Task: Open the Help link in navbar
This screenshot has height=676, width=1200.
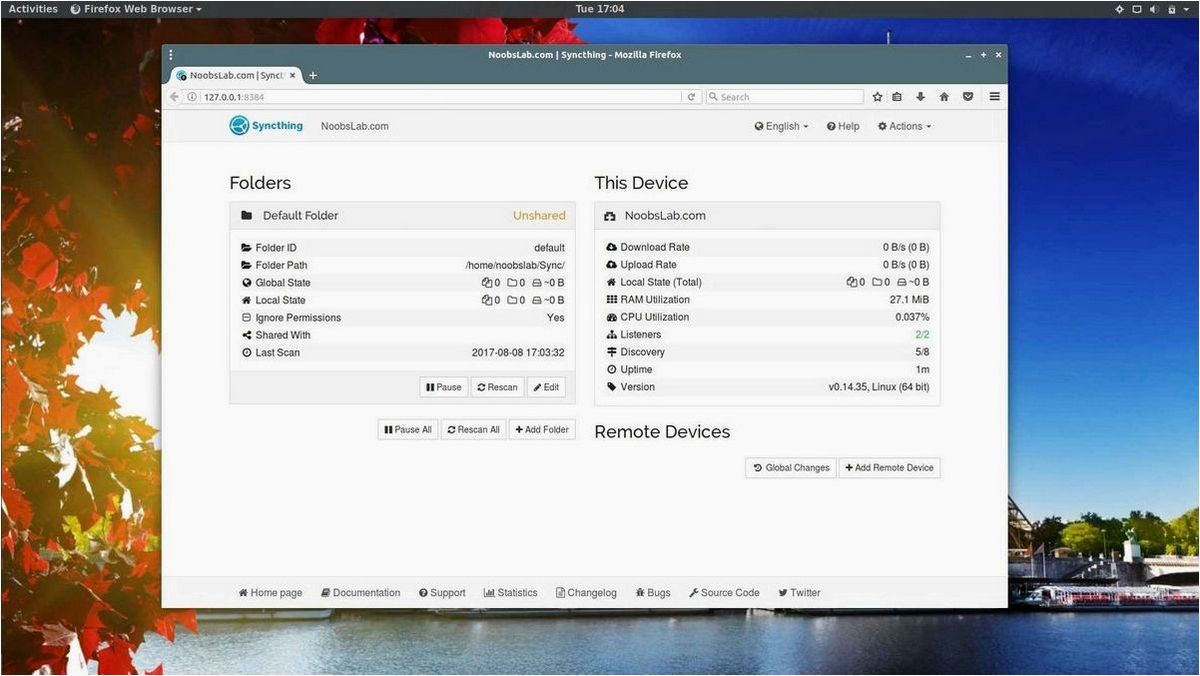Action: [x=843, y=126]
